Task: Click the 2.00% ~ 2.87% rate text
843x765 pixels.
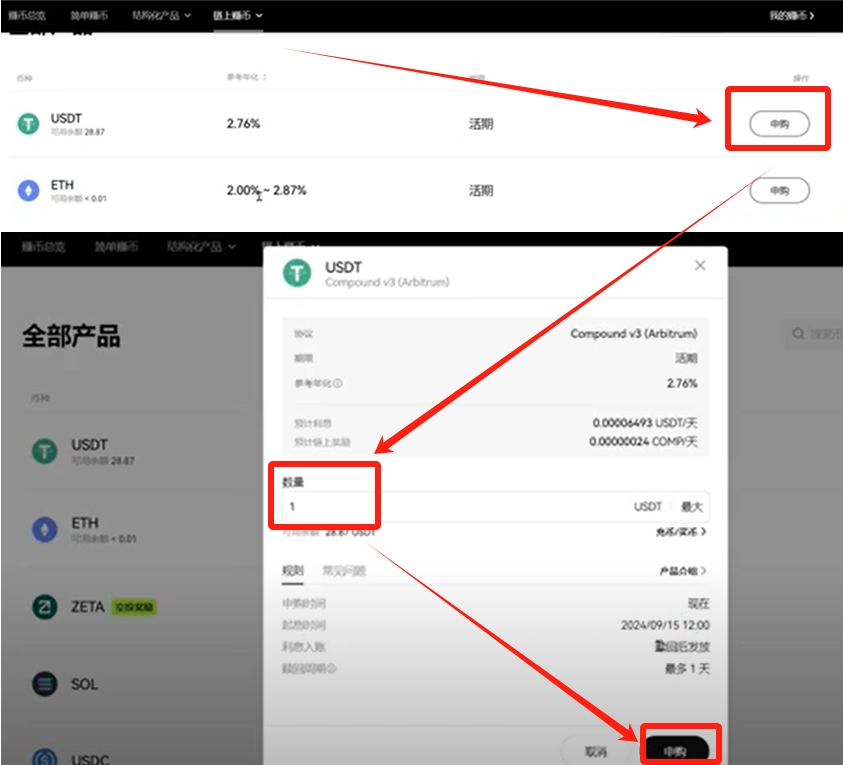Action: pyautogui.click(x=266, y=190)
